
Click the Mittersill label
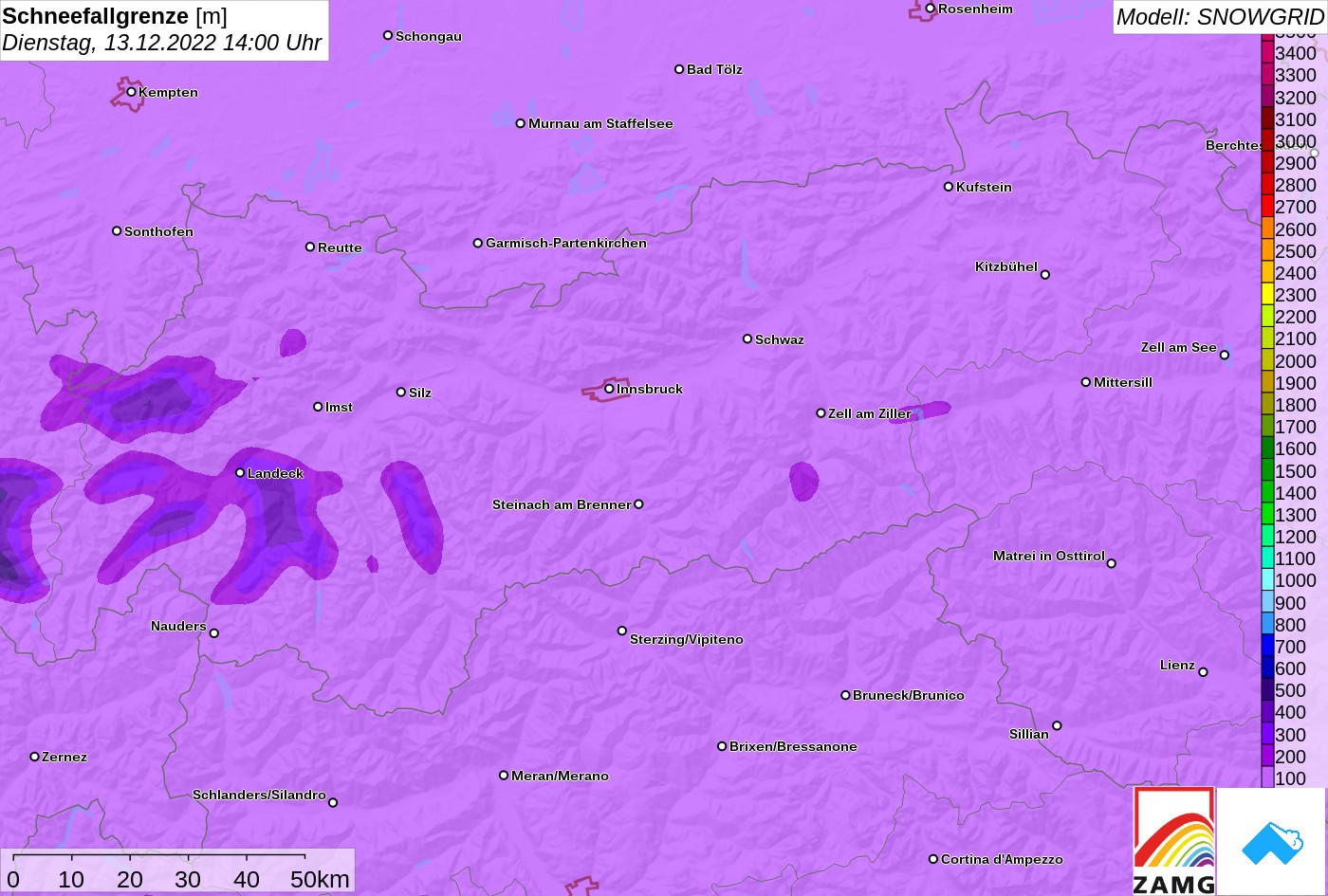[x=1123, y=383]
